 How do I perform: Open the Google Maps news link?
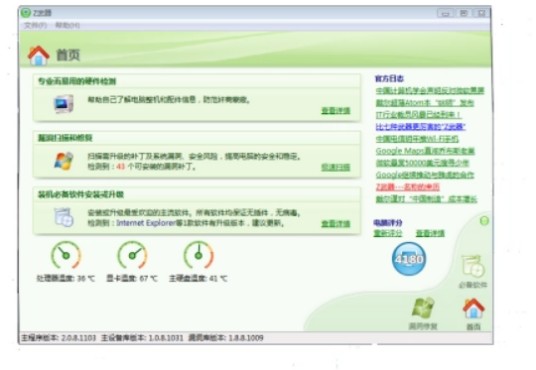tap(425, 151)
